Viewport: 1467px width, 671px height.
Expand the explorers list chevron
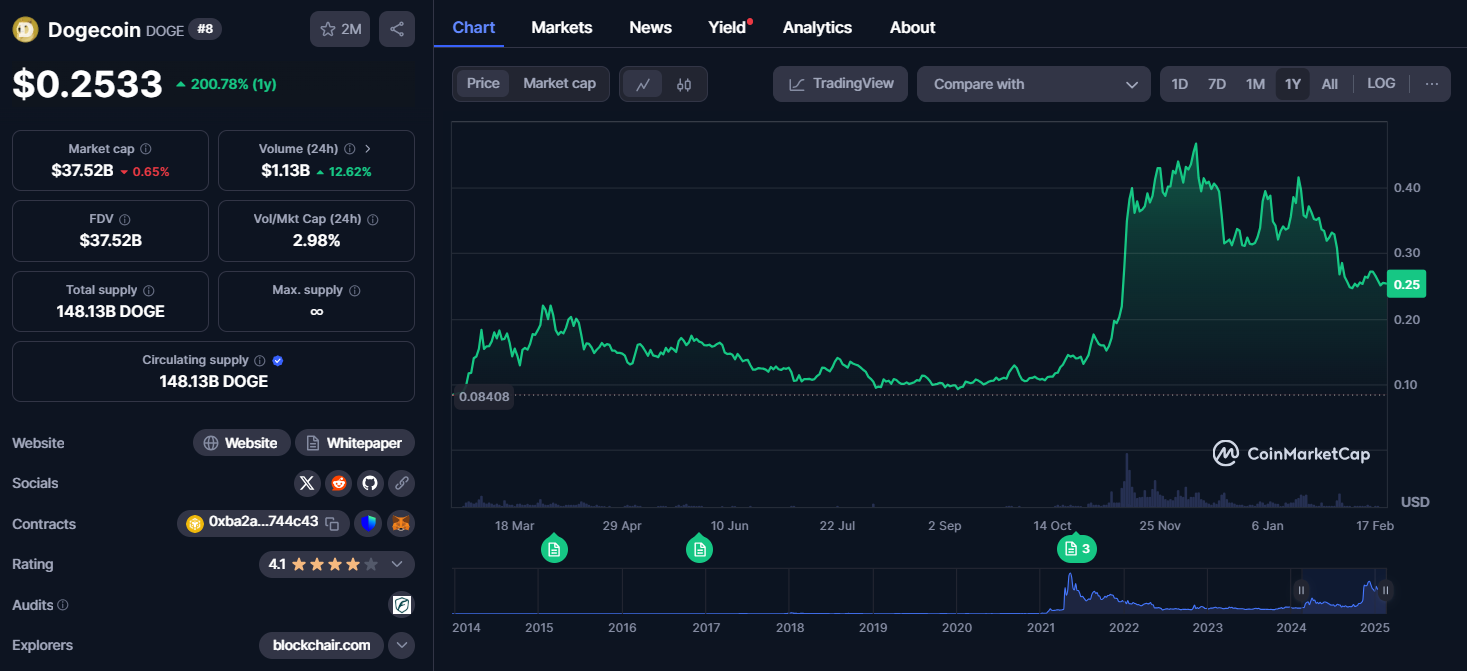tap(402, 645)
